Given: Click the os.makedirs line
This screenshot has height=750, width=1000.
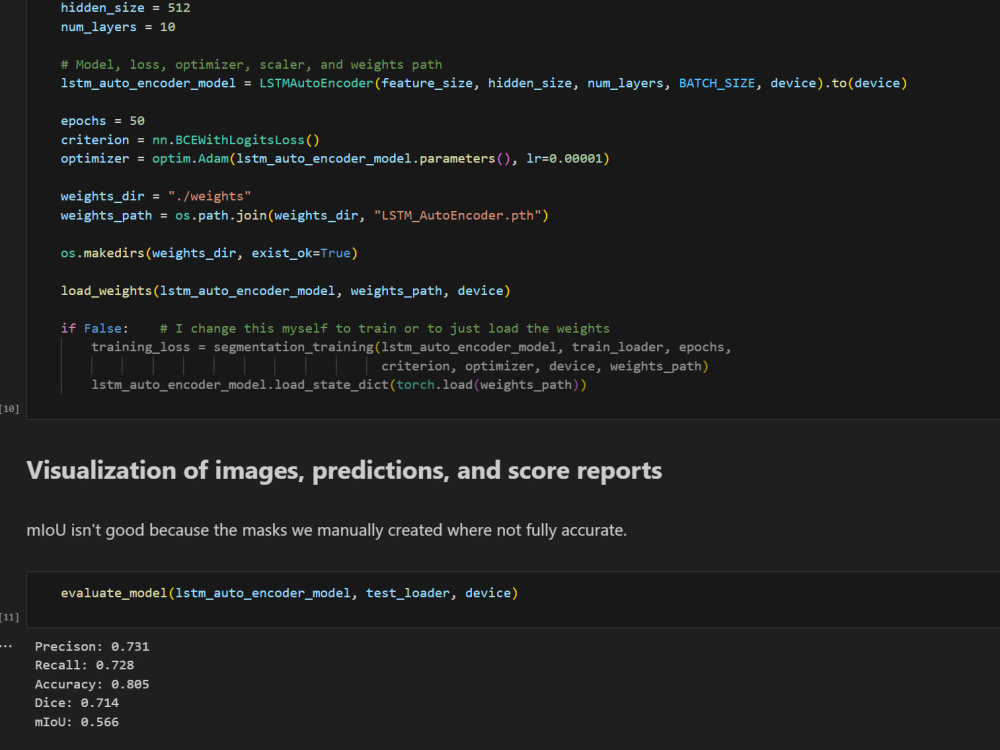Looking at the screenshot, I should tap(209, 253).
